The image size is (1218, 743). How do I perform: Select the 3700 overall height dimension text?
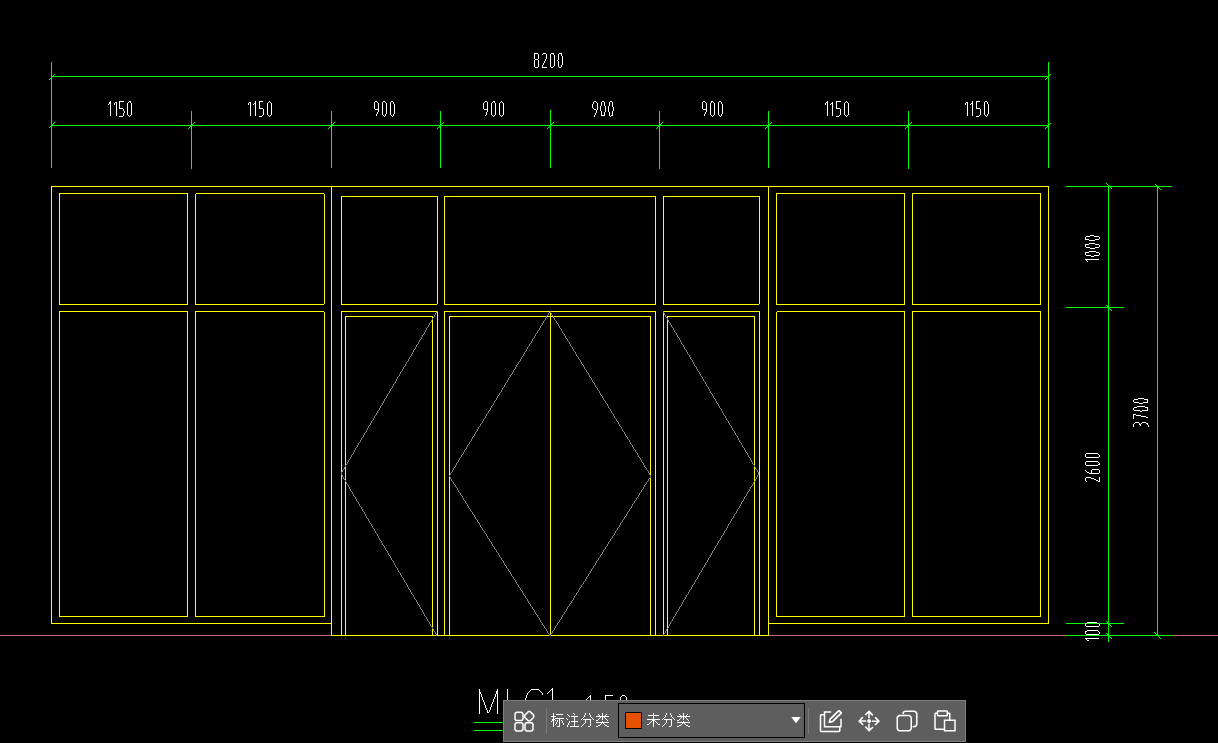pyautogui.click(x=1142, y=412)
